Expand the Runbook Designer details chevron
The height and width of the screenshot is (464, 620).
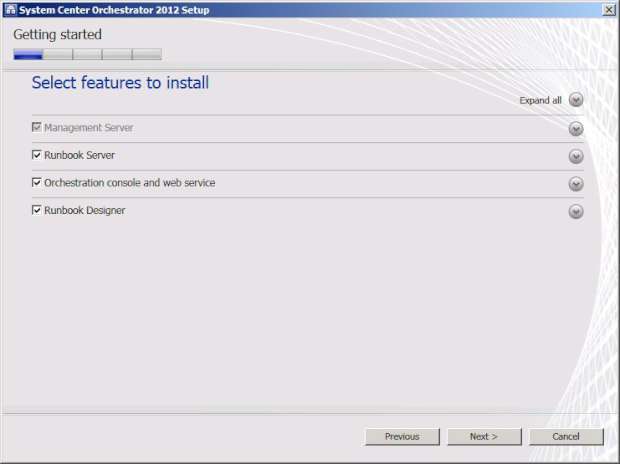[575, 211]
